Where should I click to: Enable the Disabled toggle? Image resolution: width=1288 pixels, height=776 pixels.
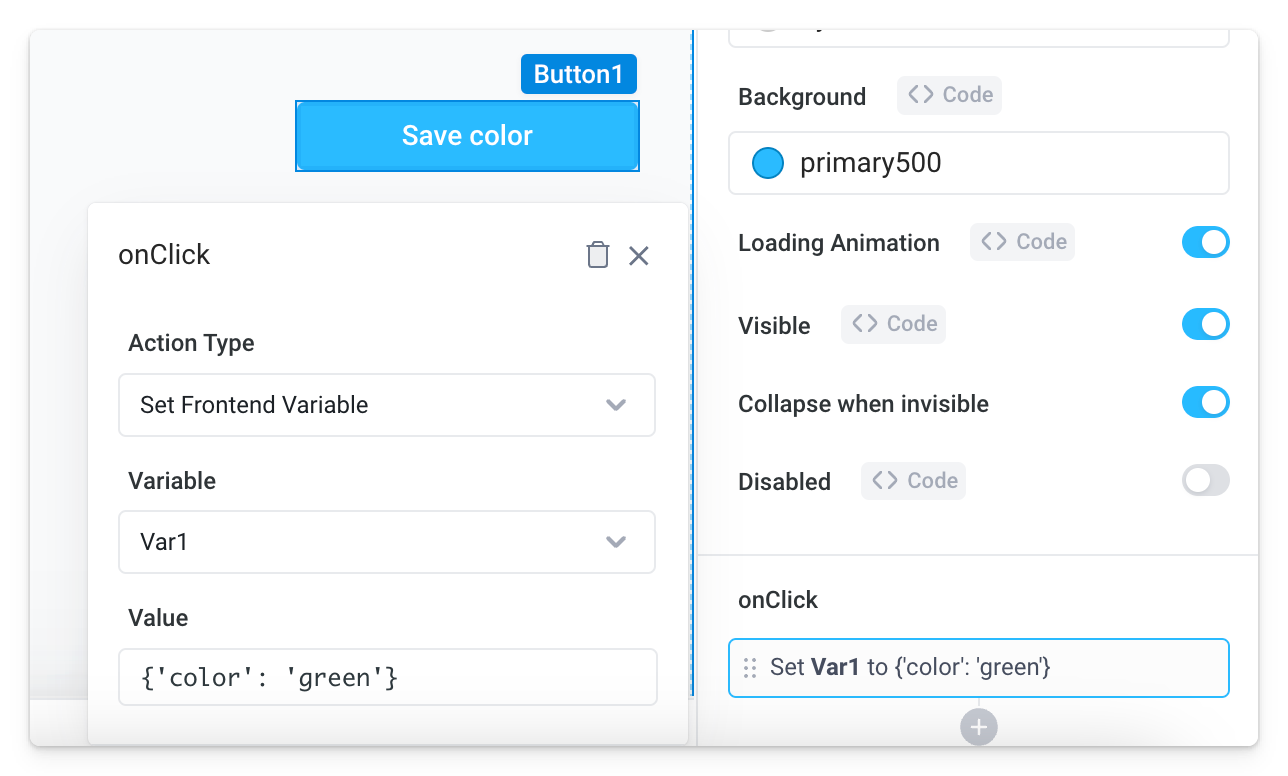(1205, 480)
